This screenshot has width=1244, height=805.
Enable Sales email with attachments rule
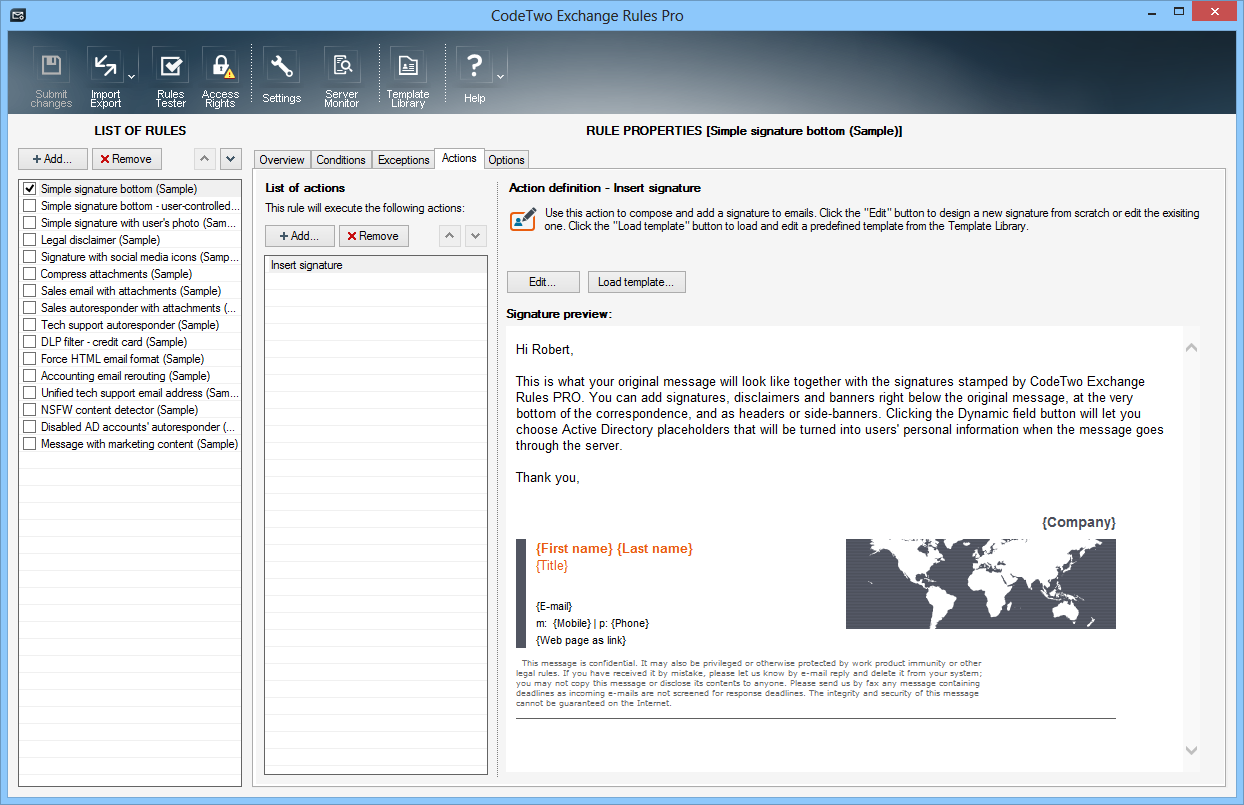coord(30,290)
